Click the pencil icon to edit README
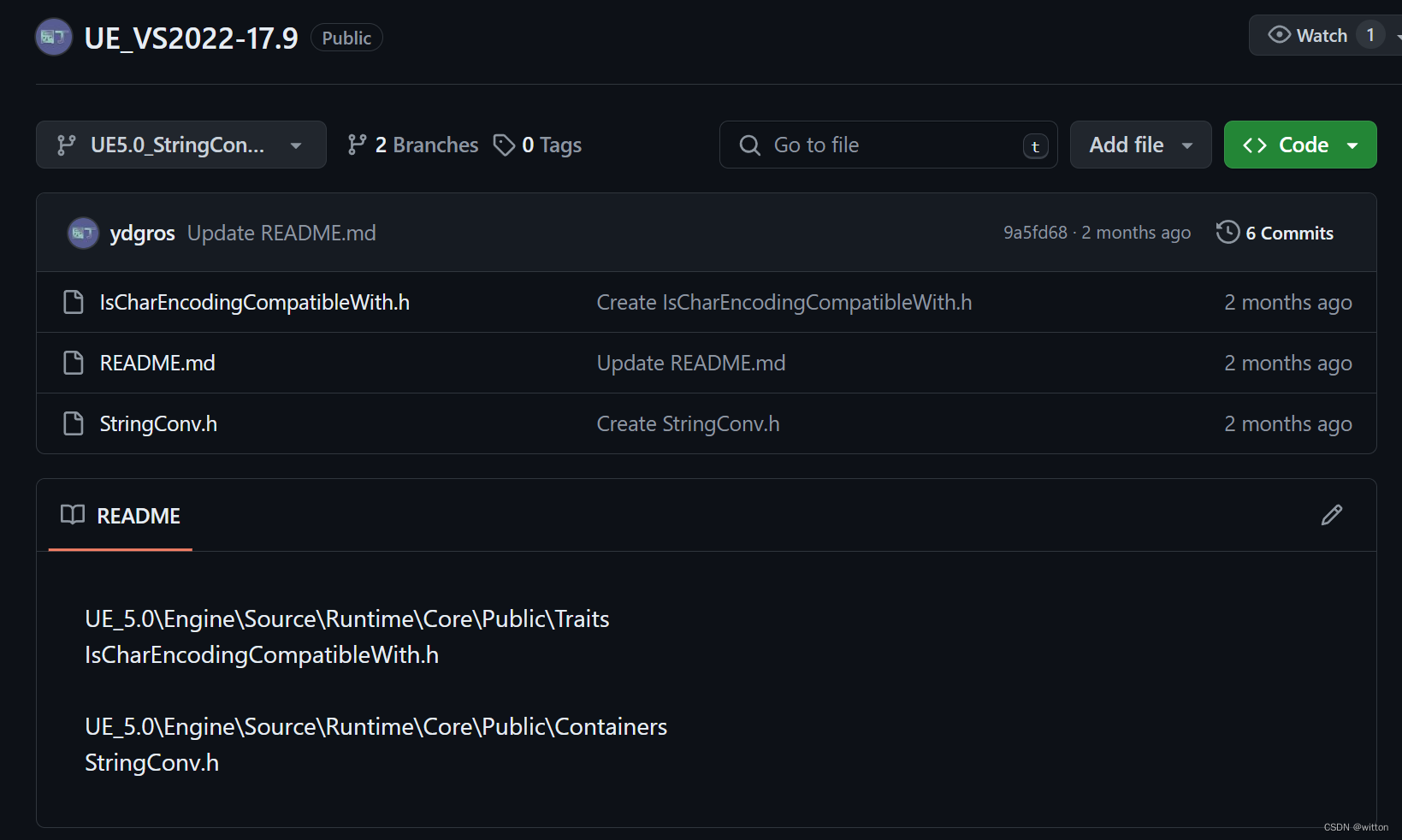1402x840 pixels. click(x=1331, y=515)
